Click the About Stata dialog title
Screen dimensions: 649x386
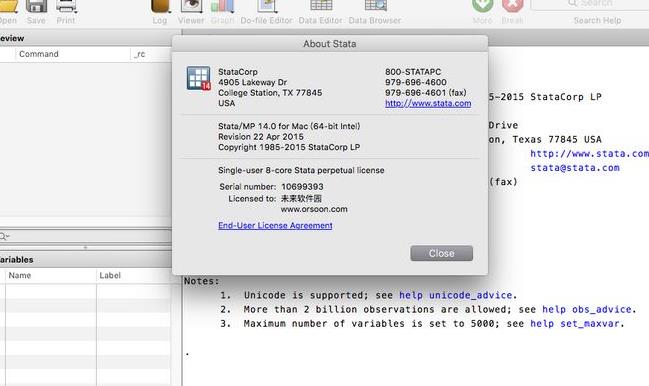(x=329, y=44)
